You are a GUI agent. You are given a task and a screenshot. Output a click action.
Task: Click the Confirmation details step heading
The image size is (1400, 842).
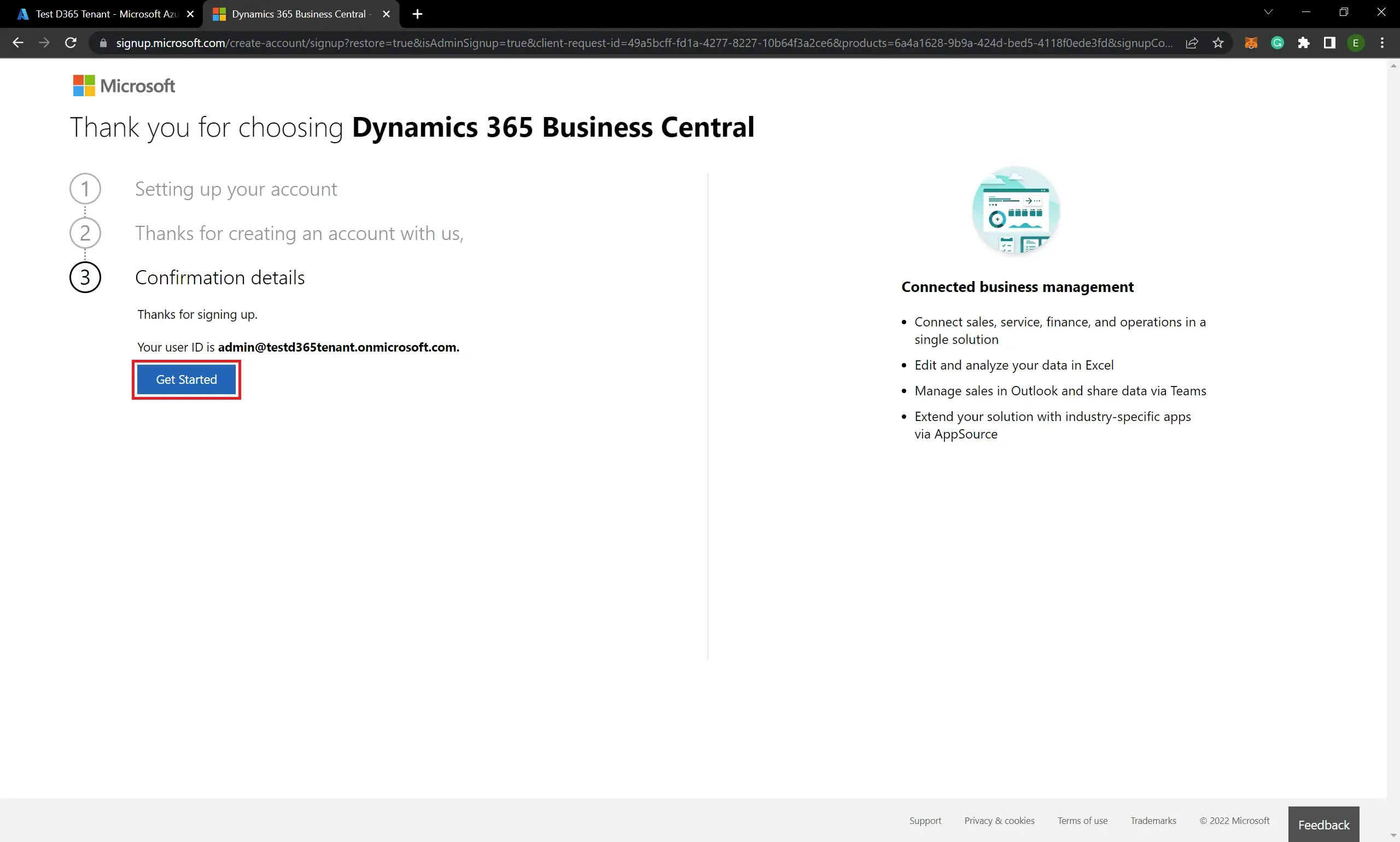pos(220,277)
